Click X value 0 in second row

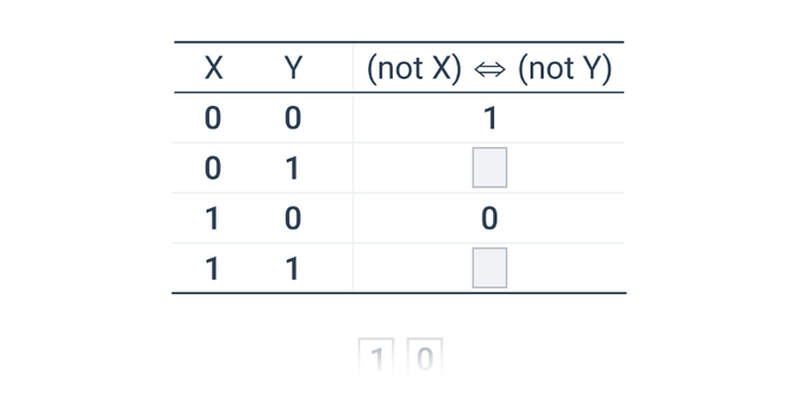point(213,168)
